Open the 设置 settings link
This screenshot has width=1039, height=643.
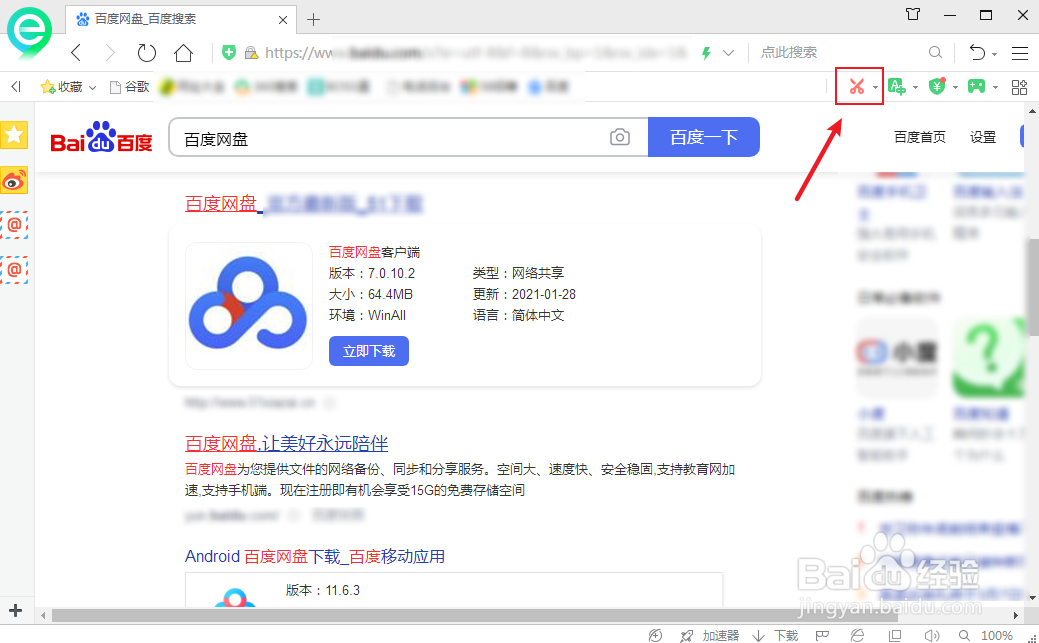[983, 137]
